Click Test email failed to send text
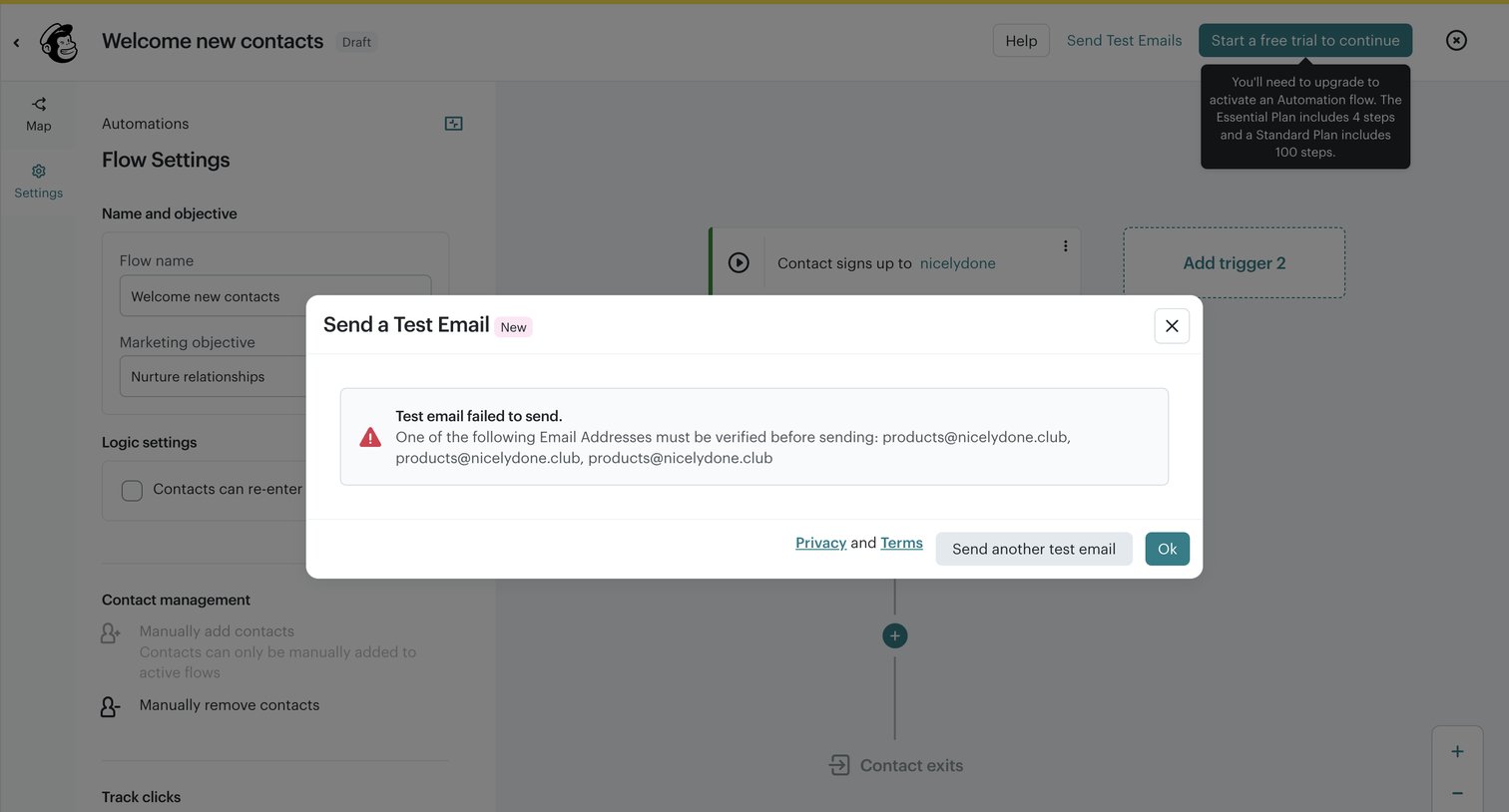 coord(479,416)
